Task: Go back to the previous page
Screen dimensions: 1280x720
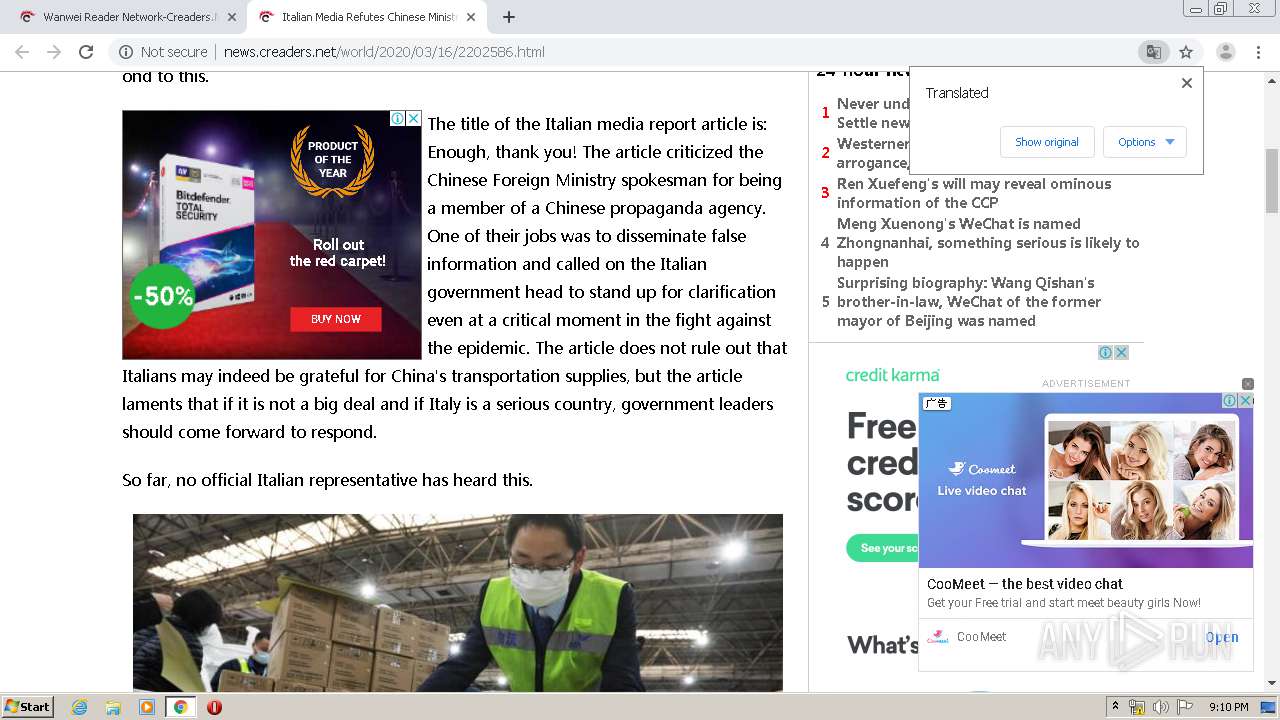Action: (22, 52)
